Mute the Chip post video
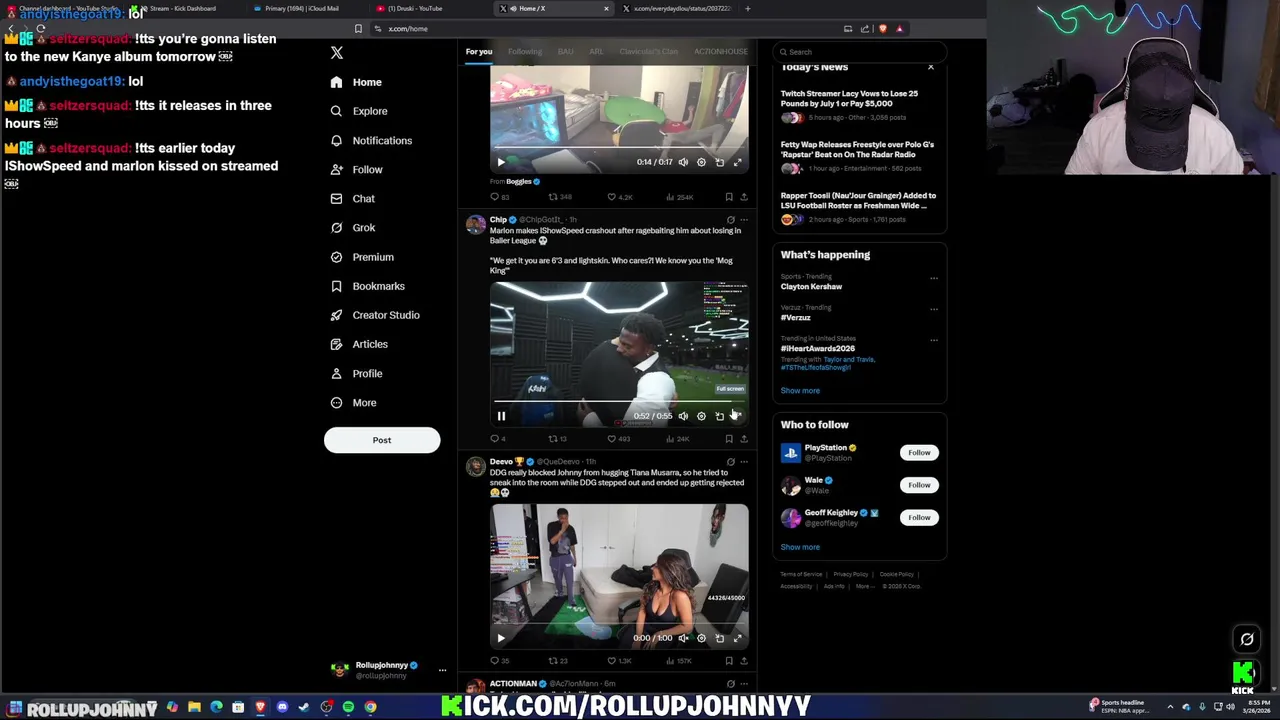The image size is (1280, 720). tap(683, 416)
